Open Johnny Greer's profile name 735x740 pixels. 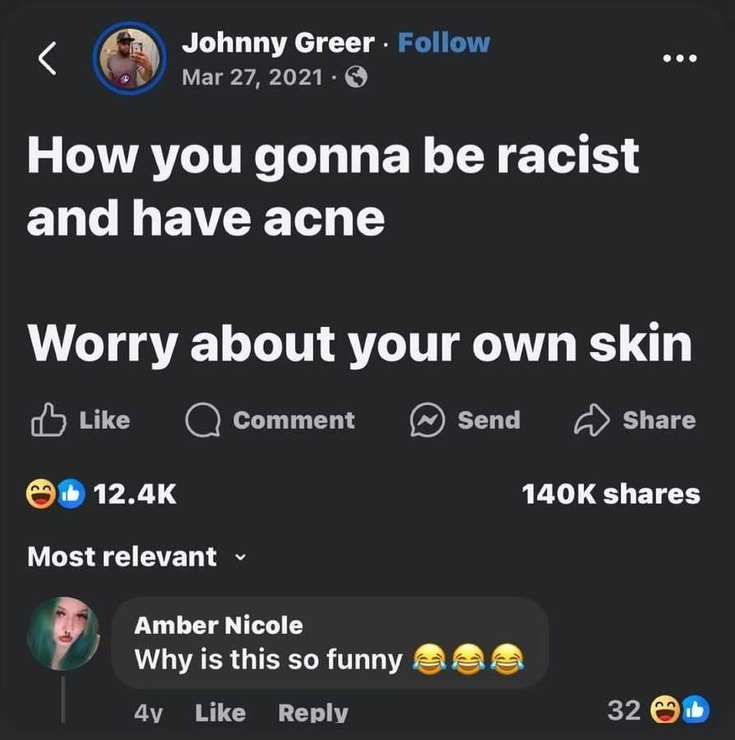coord(278,43)
